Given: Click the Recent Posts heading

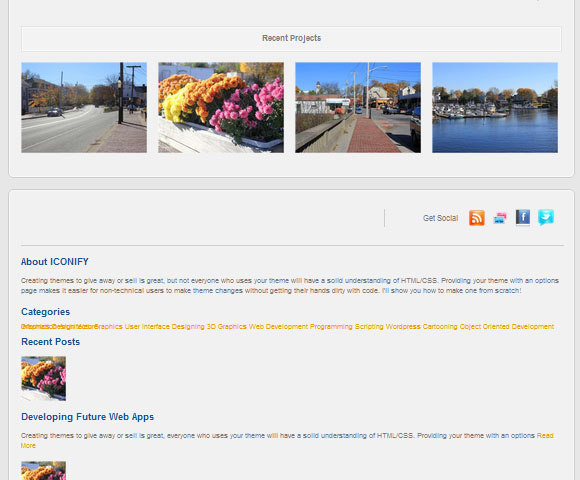Looking at the screenshot, I should pyautogui.click(x=51, y=342).
